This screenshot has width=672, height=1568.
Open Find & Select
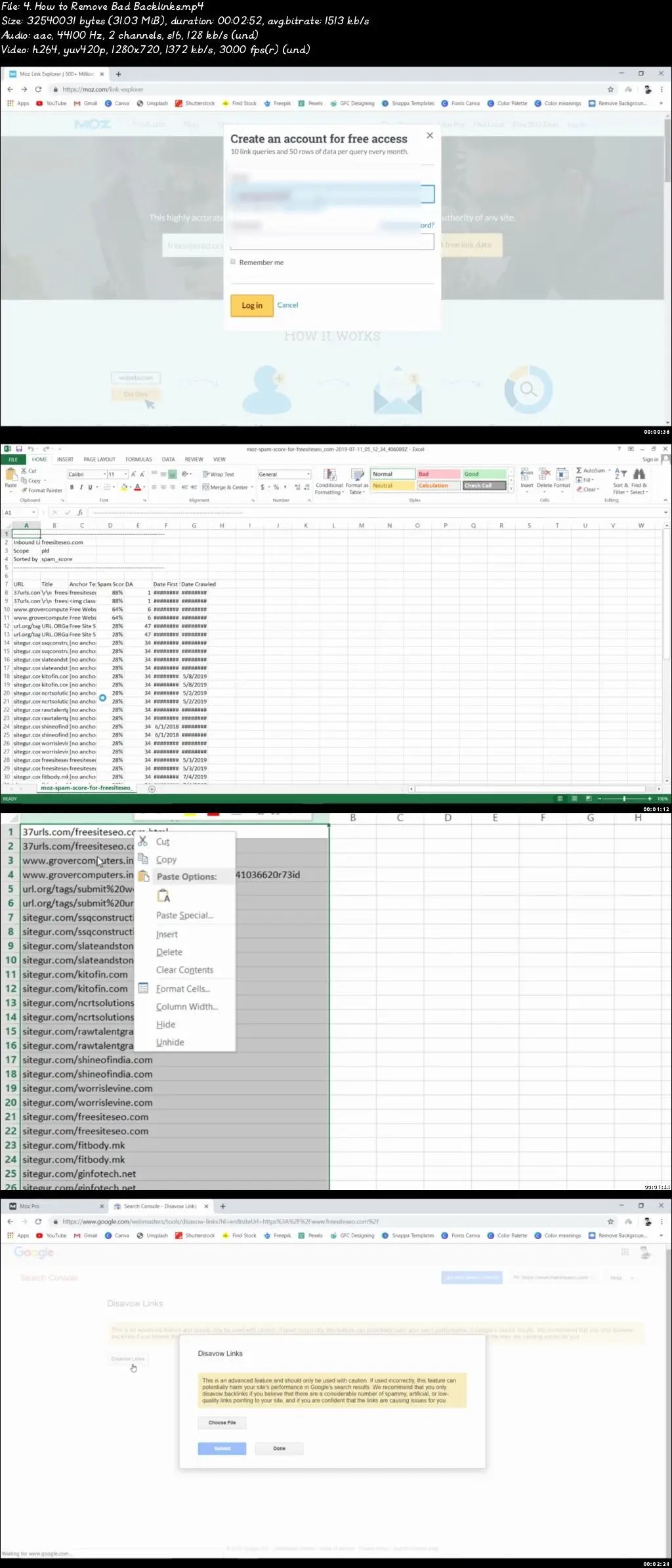tap(639, 481)
